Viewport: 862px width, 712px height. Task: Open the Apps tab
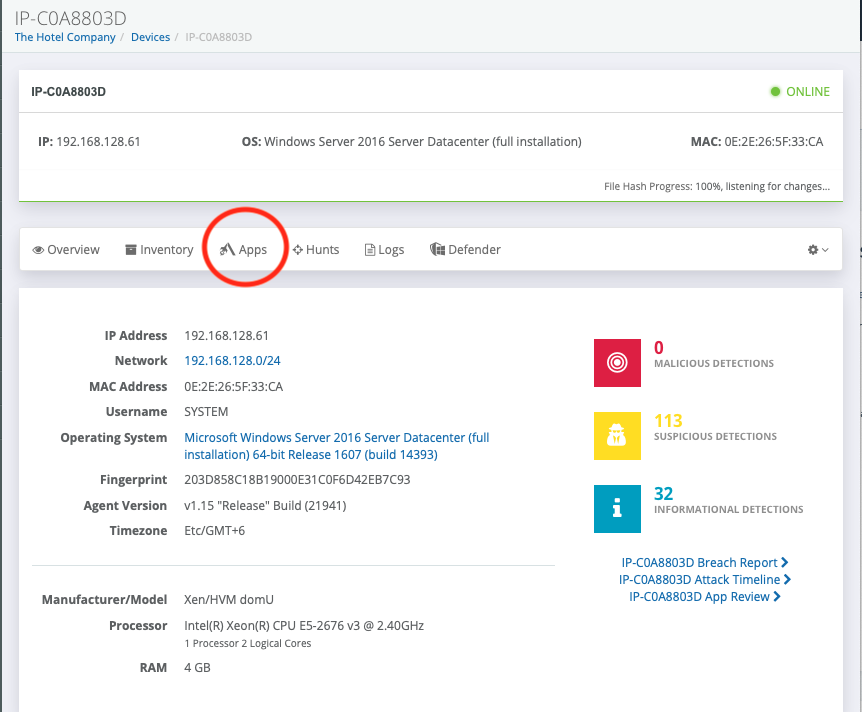(244, 250)
